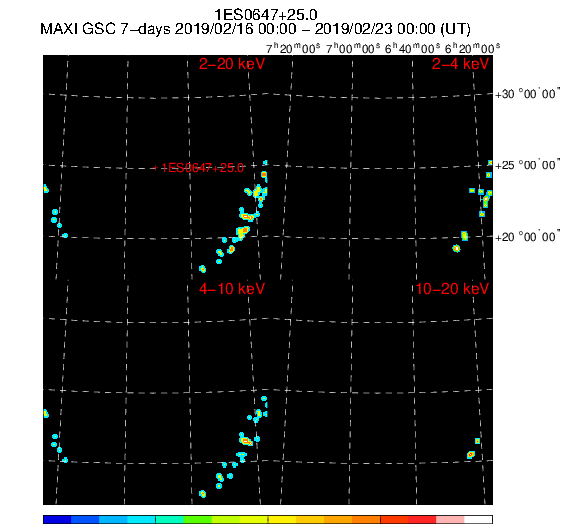
Task: Click the +20°00'00" declination label
Action: (528, 237)
